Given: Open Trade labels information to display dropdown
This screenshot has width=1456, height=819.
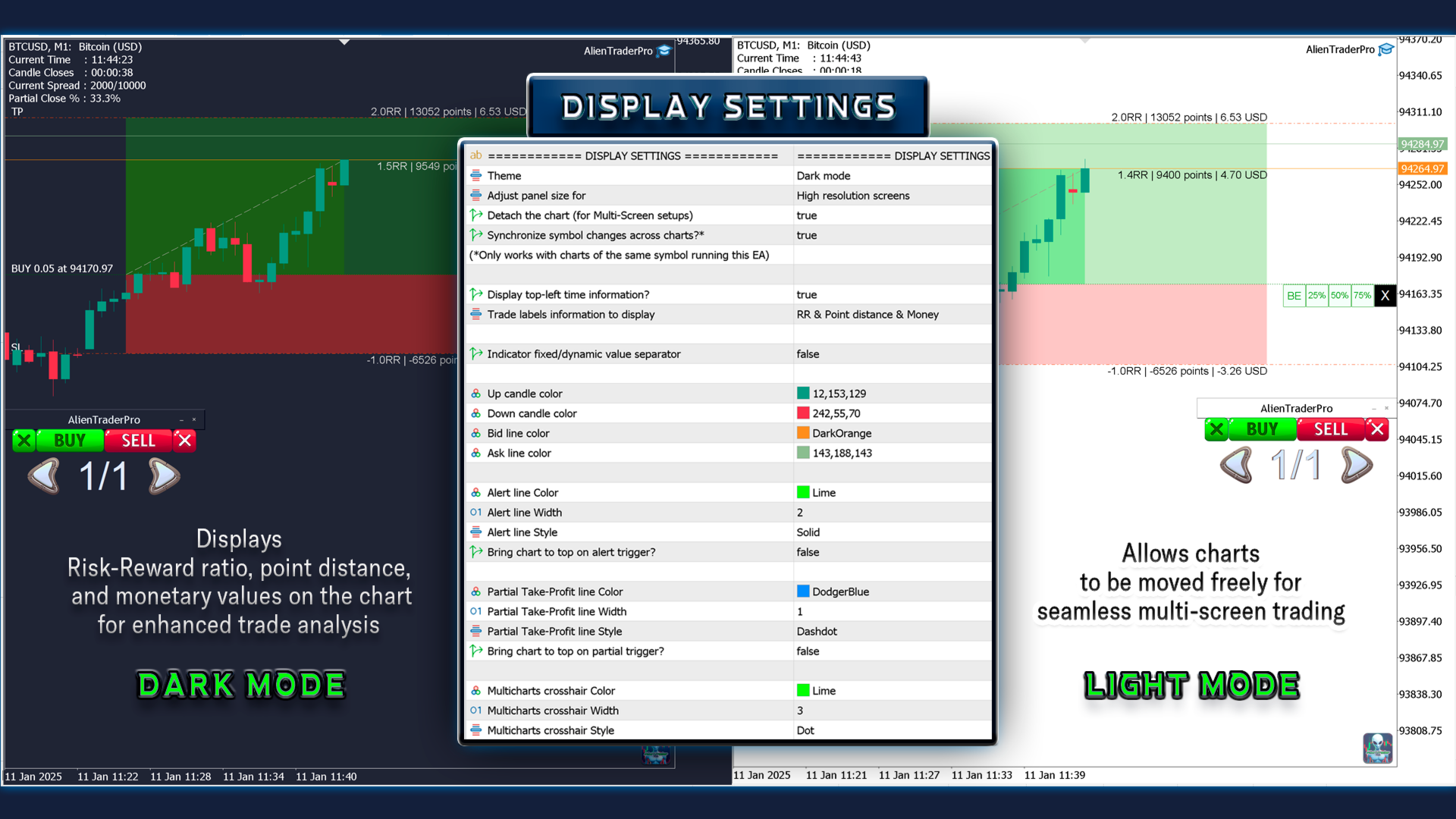Looking at the screenshot, I should (892, 314).
